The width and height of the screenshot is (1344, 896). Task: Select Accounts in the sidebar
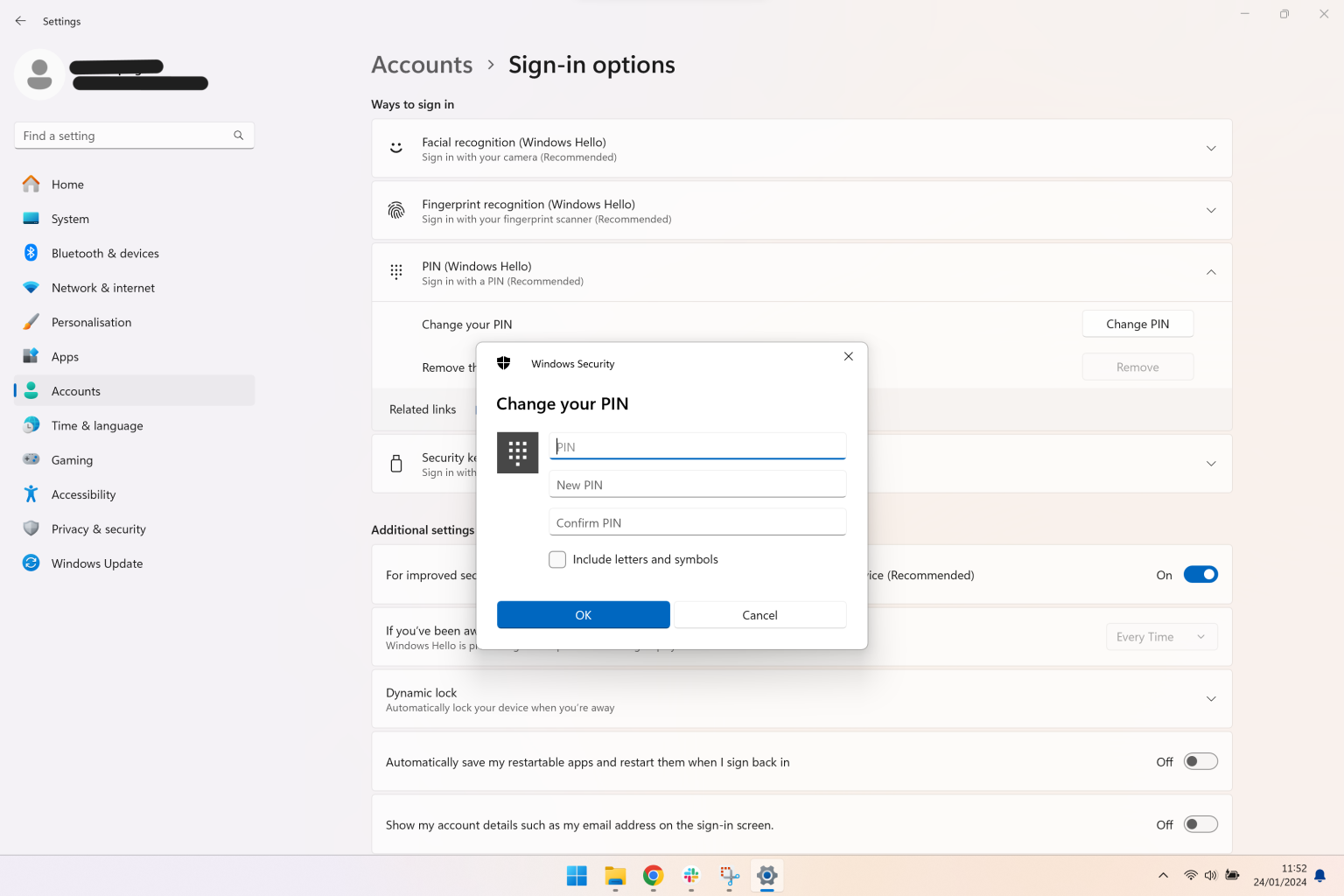135,391
